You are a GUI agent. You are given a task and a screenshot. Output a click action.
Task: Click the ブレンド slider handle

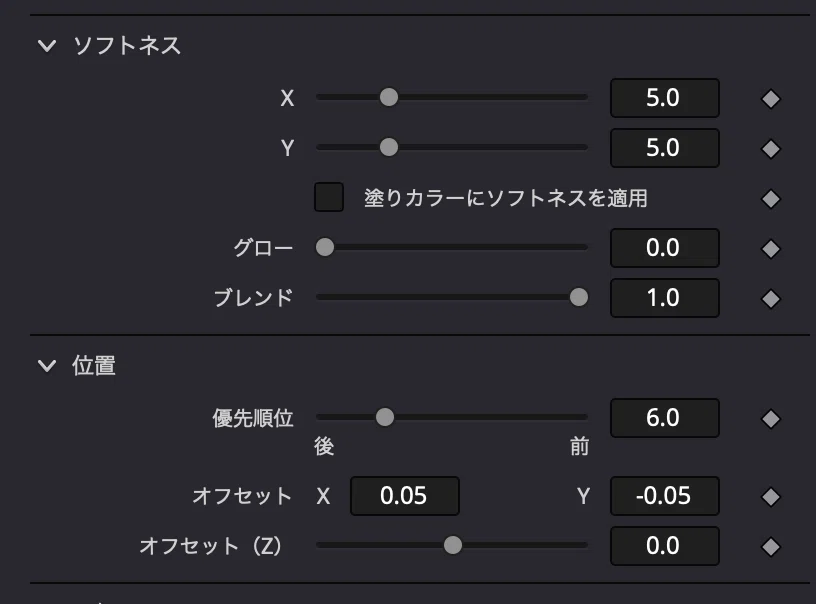point(578,297)
